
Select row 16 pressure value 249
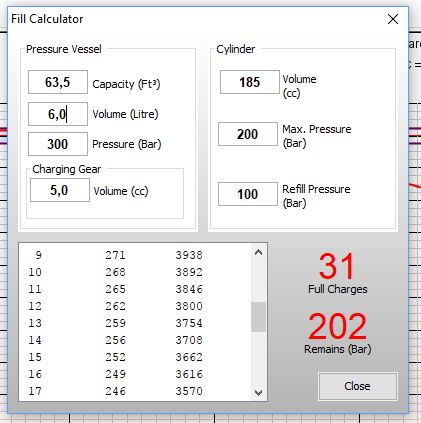coord(115,374)
